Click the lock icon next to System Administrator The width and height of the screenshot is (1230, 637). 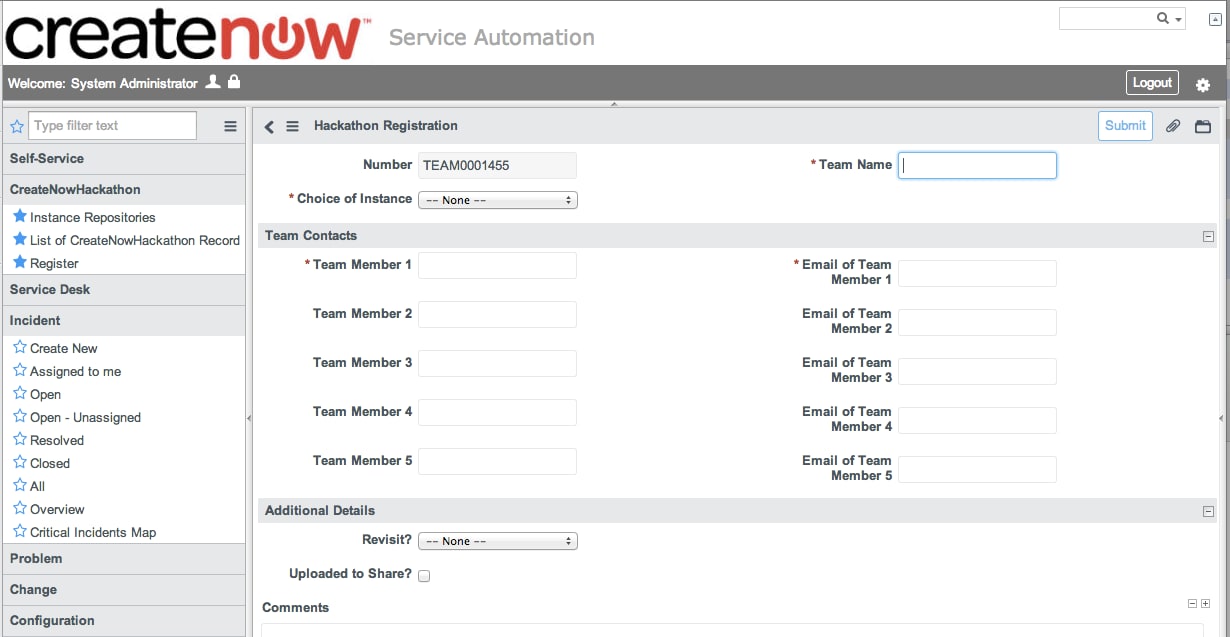(x=232, y=83)
